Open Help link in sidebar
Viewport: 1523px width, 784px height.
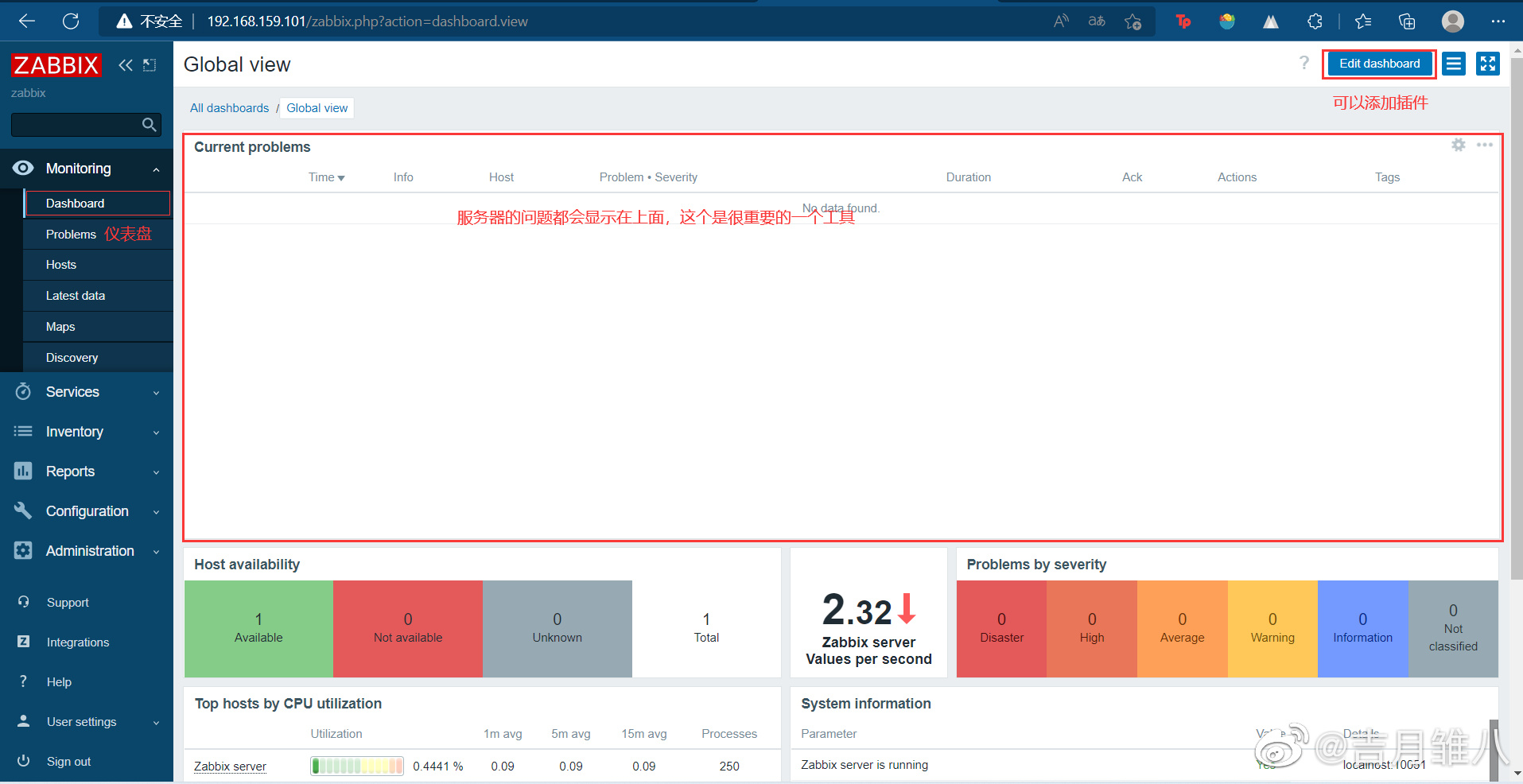59,682
